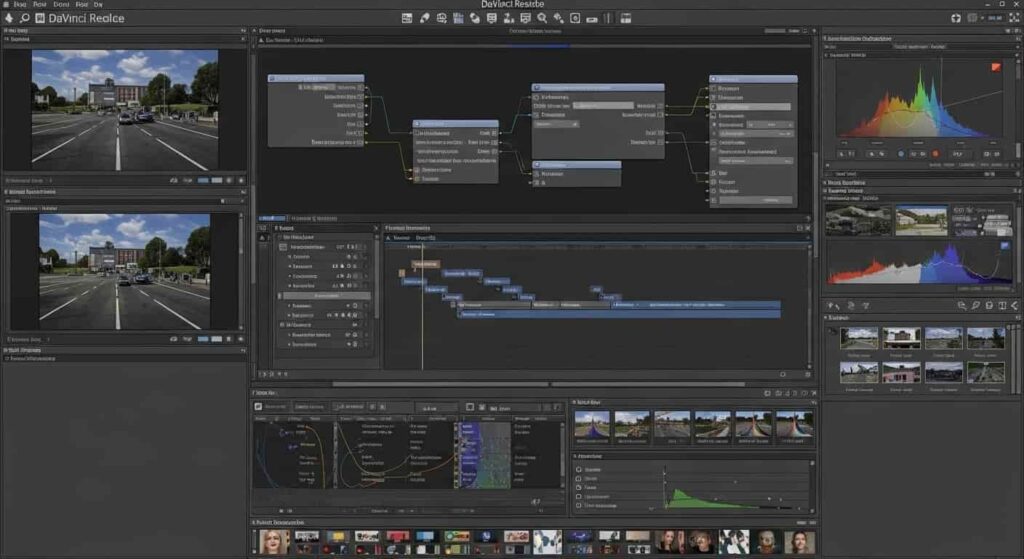The image size is (1024, 559).
Task: Click the blue circle button under the top histogram
Action: [x=901, y=154]
